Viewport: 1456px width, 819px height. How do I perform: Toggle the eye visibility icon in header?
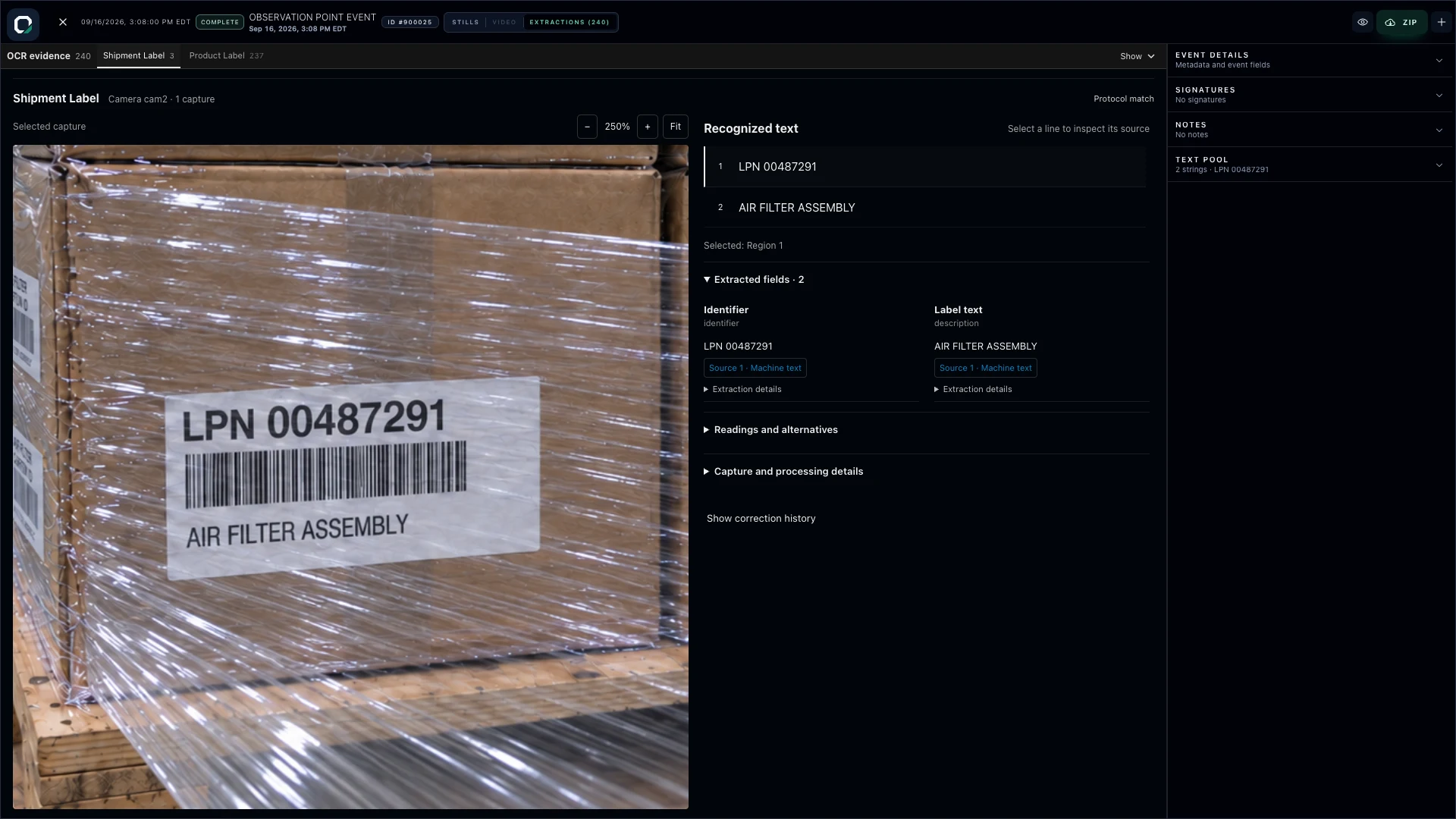(x=1363, y=22)
